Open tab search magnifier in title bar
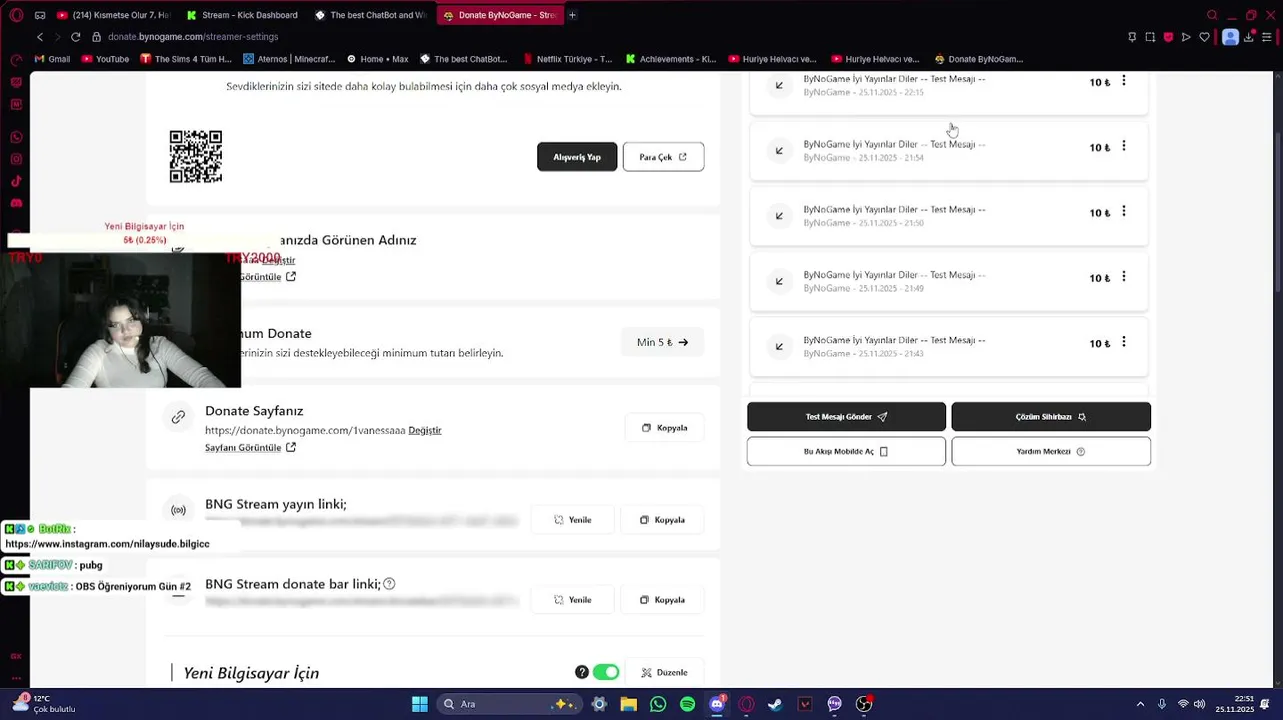 (1212, 15)
